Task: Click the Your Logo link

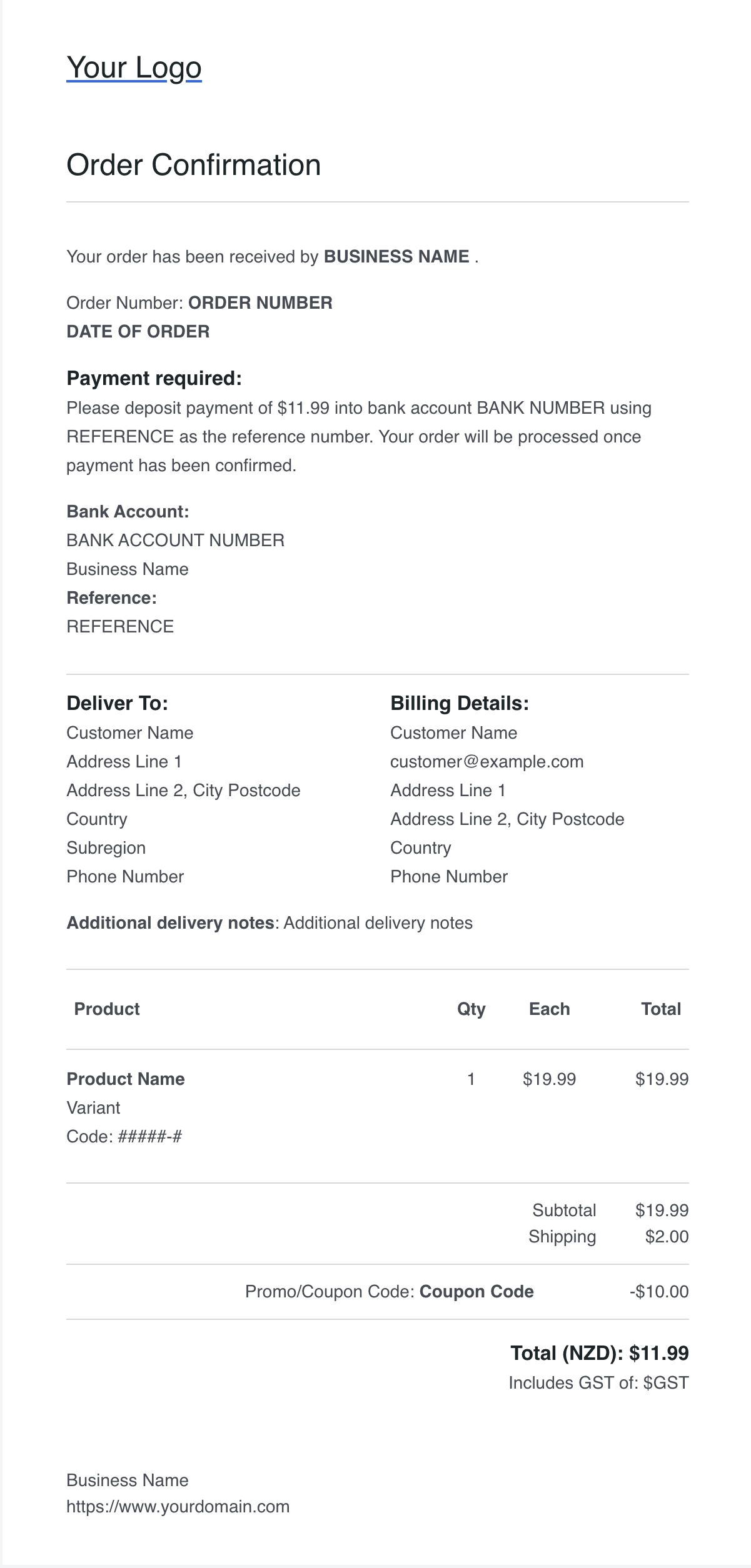Action: pyautogui.click(x=134, y=67)
